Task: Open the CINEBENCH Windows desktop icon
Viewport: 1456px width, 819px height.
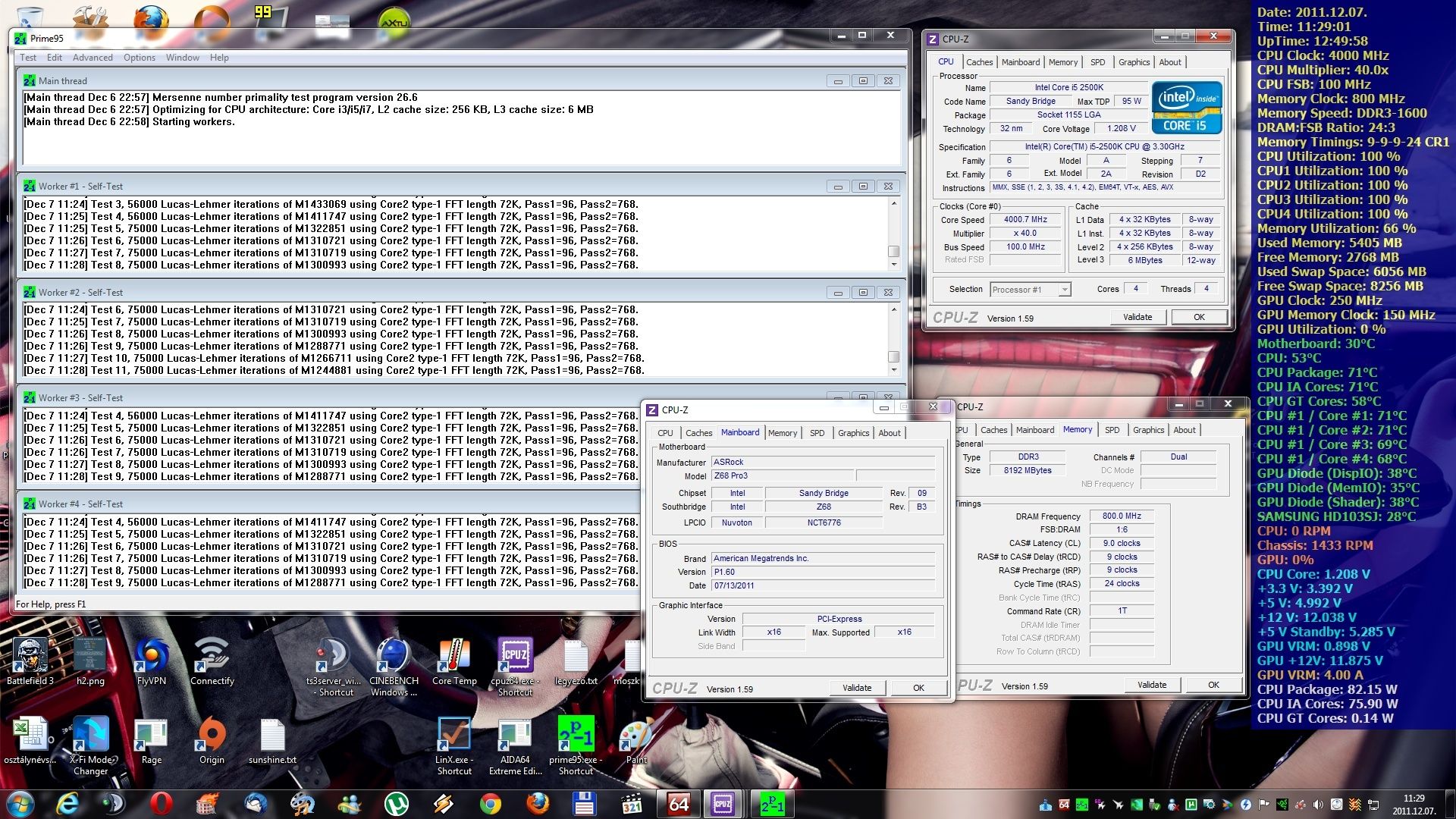Action: pos(394,657)
